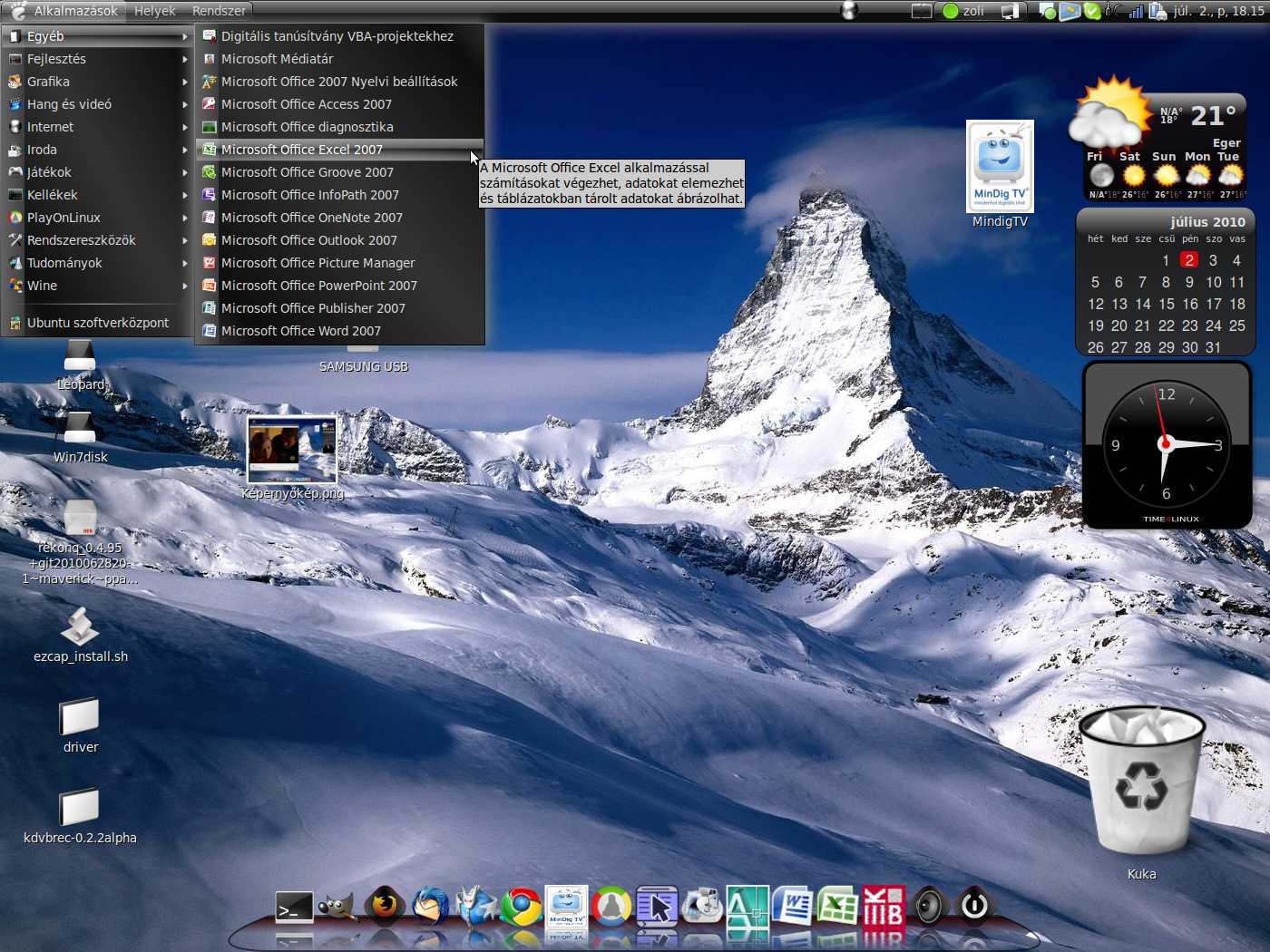Image resolution: width=1270 pixels, height=952 pixels.
Task: Open Ubuntu szoftverközpont
Action: pyautogui.click(x=98, y=323)
